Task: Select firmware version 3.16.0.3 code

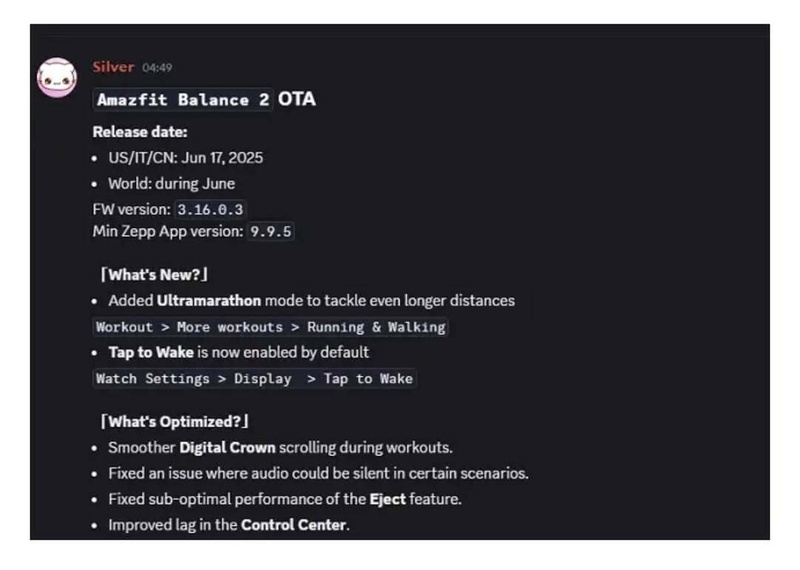Action: (x=210, y=209)
